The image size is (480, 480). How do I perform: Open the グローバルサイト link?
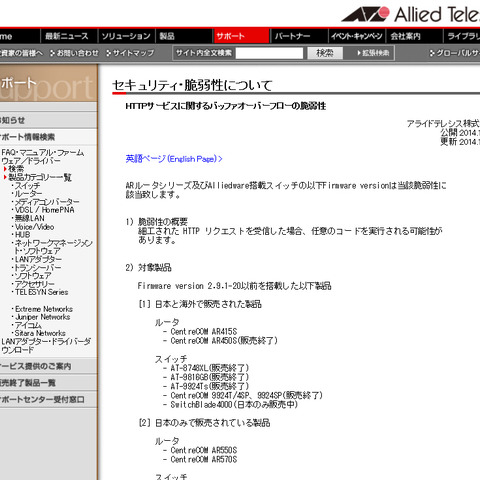click(455, 53)
